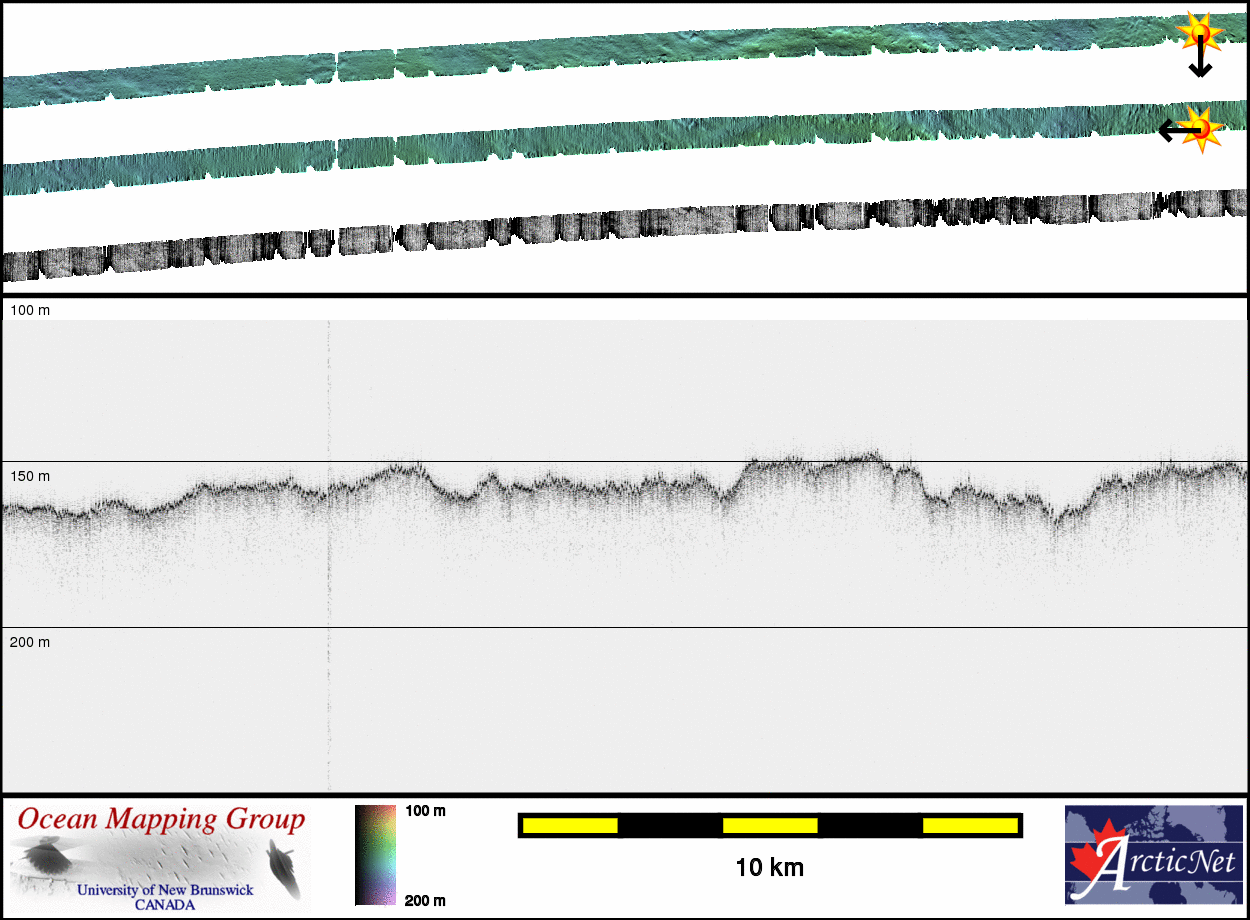Click the 100 m label beside color legend
Image resolution: width=1250 pixels, height=920 pixels.
425,811
